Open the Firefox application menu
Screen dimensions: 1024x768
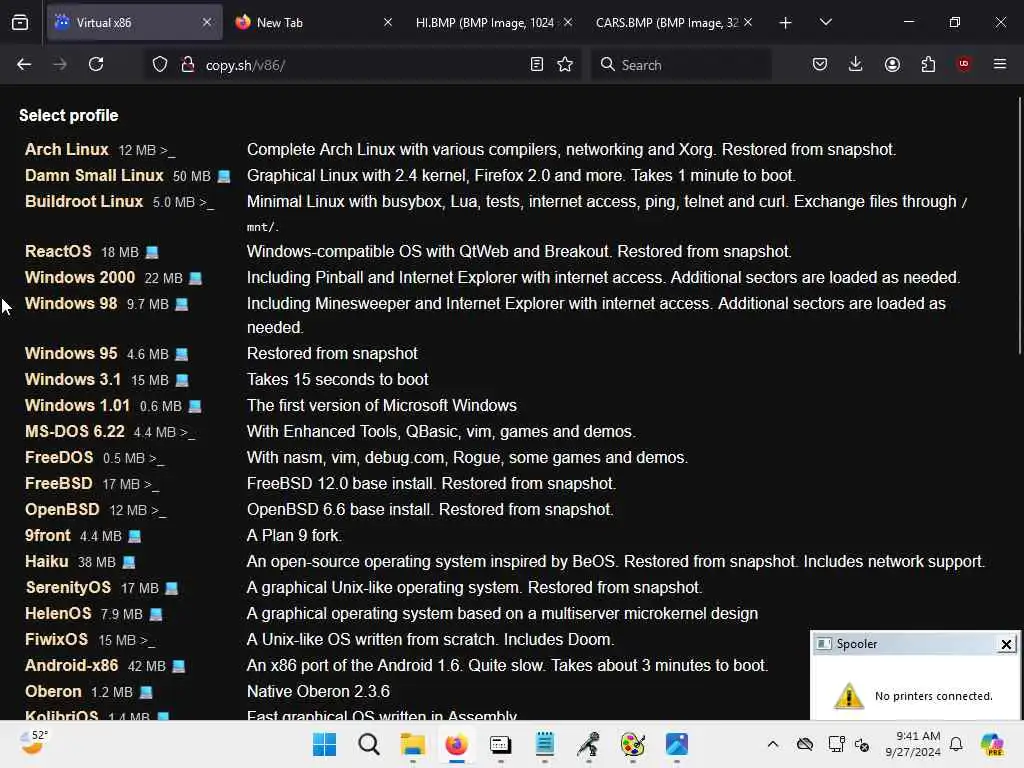point(999,64)
